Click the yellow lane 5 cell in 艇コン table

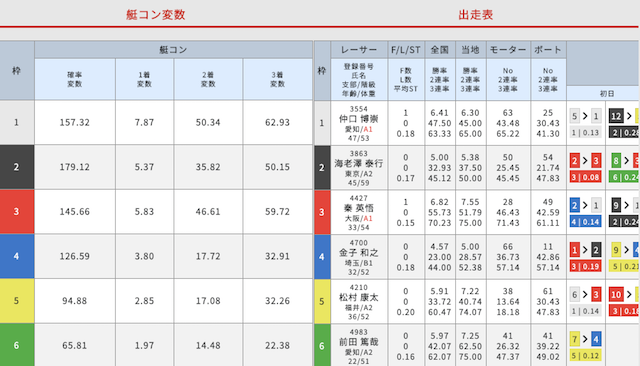point(17,301)
